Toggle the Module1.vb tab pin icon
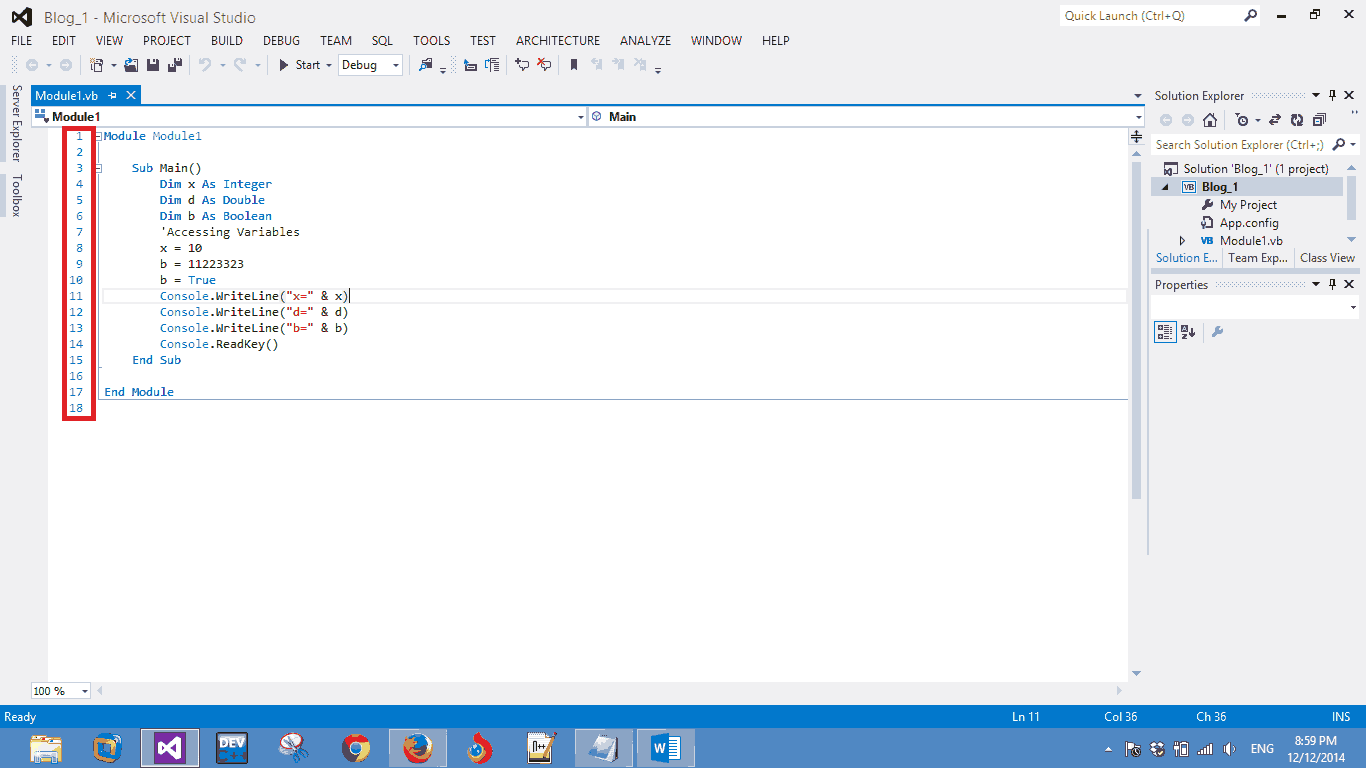Viewport: 1366px width, 768px height. [114, 95]
